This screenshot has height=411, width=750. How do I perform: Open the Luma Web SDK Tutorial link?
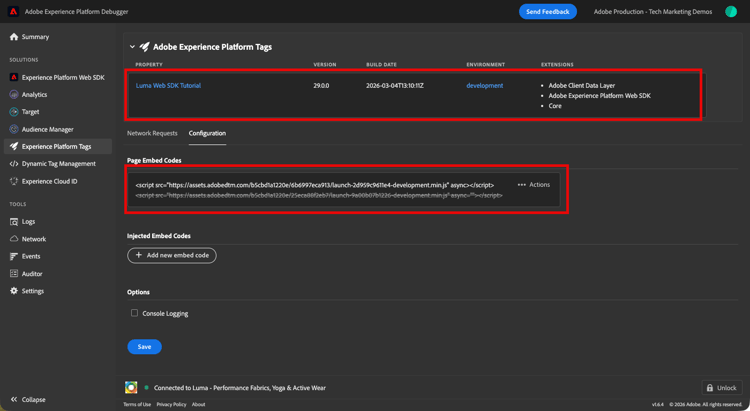[x=168, y=86]
